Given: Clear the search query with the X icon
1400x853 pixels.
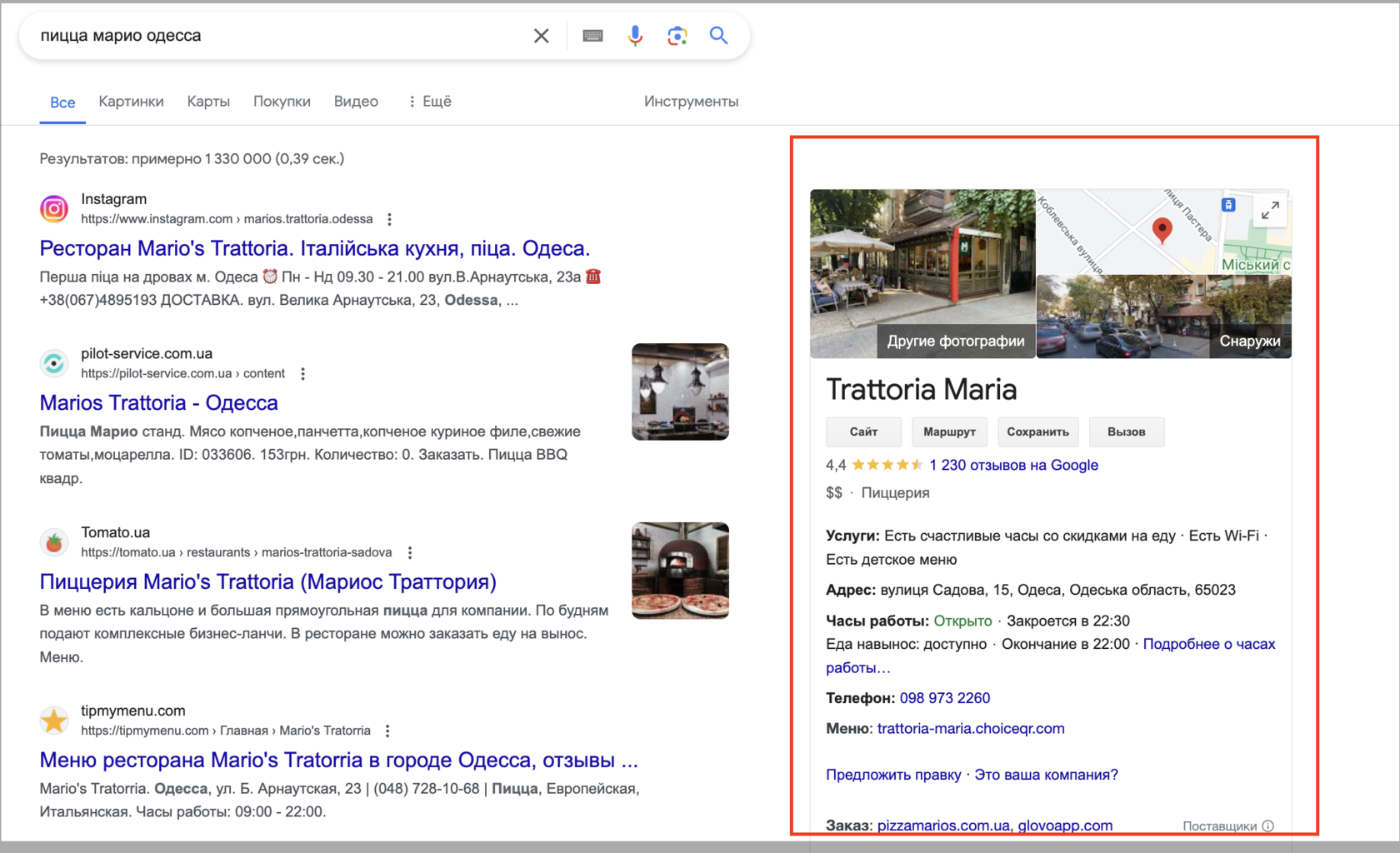Looking at the screenshot, I should pyautogui.click(x=541, y=36).
